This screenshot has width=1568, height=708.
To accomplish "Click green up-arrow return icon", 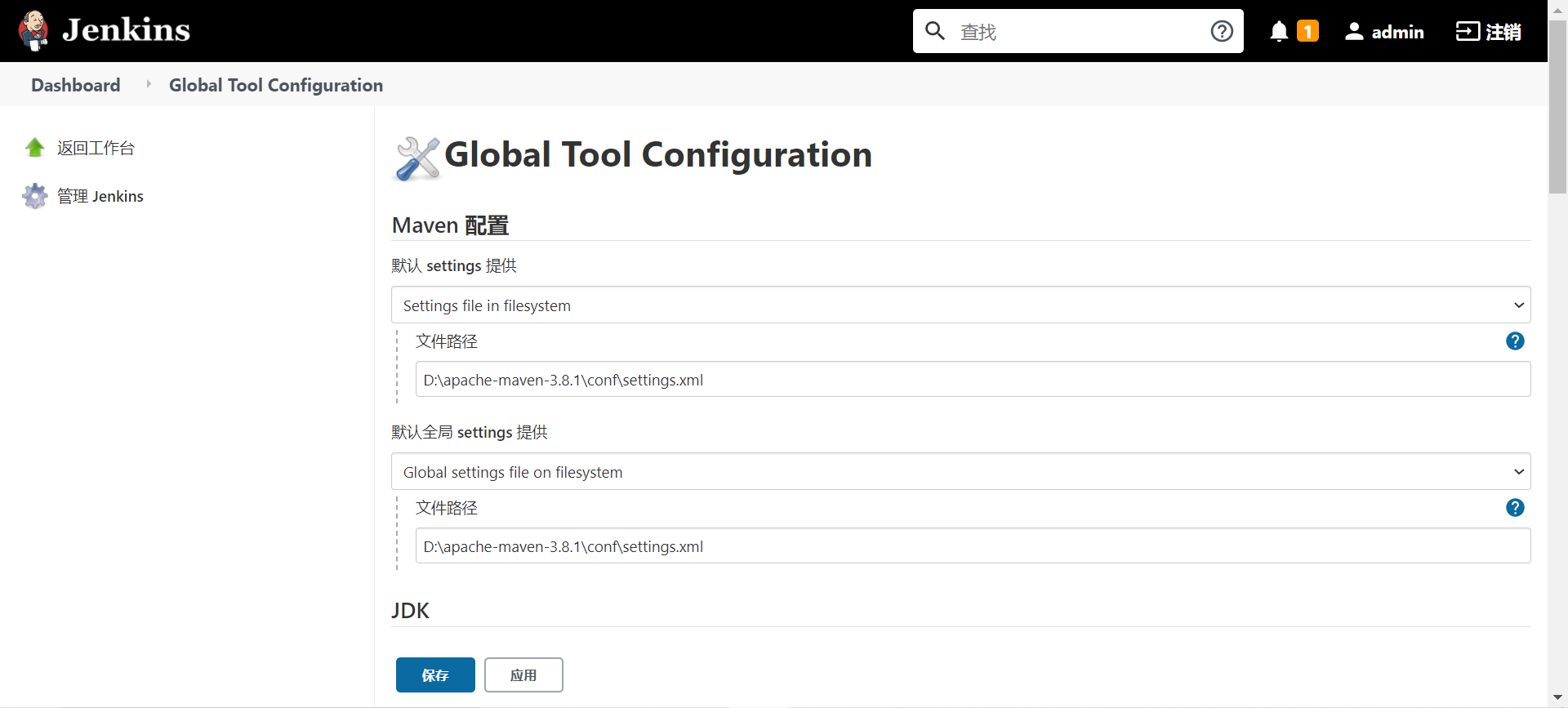I will (35, 148).
